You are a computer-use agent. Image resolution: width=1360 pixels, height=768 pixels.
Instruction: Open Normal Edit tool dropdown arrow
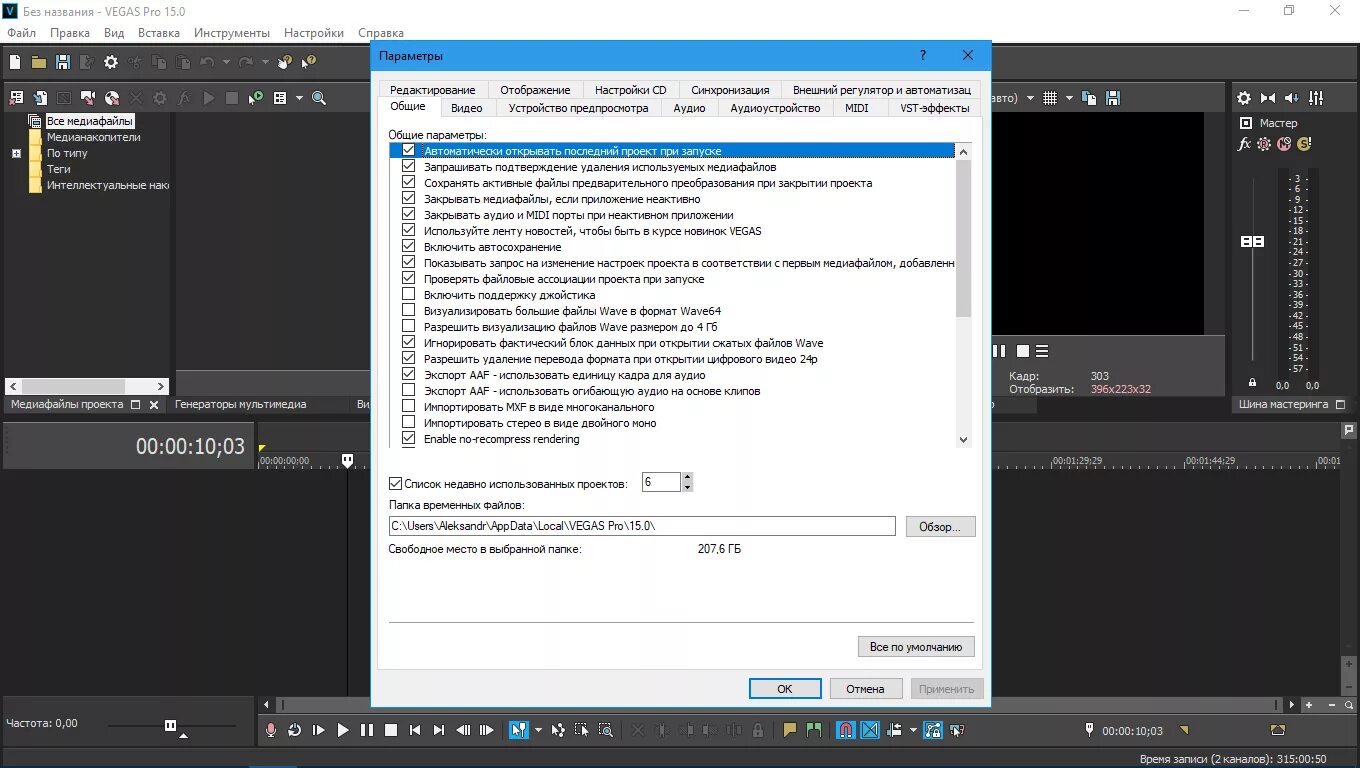click(538, 730)
